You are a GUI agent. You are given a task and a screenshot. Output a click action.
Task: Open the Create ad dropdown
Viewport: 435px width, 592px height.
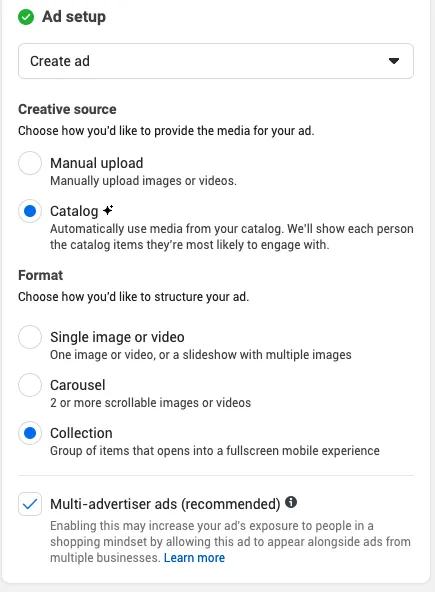(216, 61)
